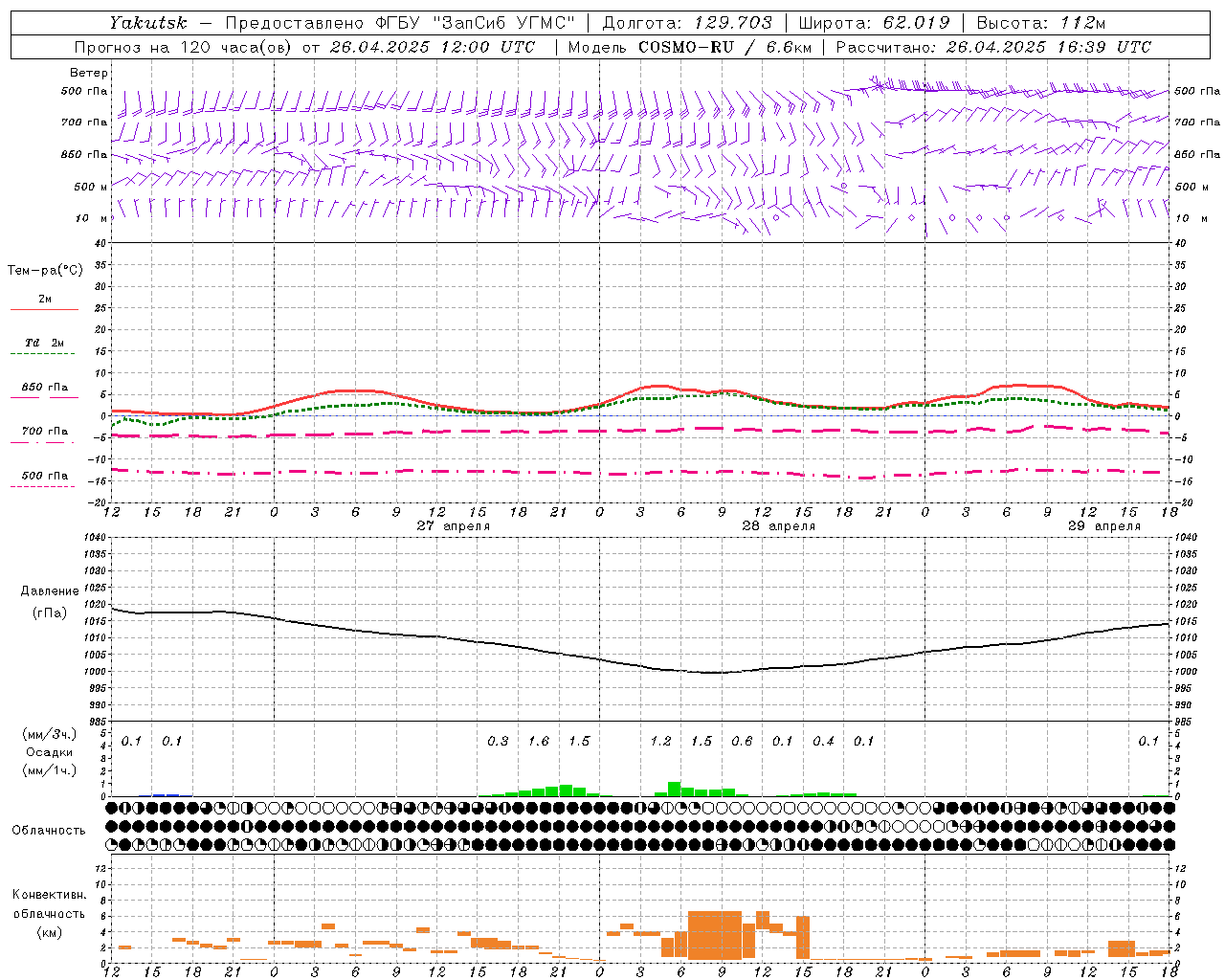Click the (мм/1ч.) precipitation unit label
1225x980 pixels.
pos(50,770)
